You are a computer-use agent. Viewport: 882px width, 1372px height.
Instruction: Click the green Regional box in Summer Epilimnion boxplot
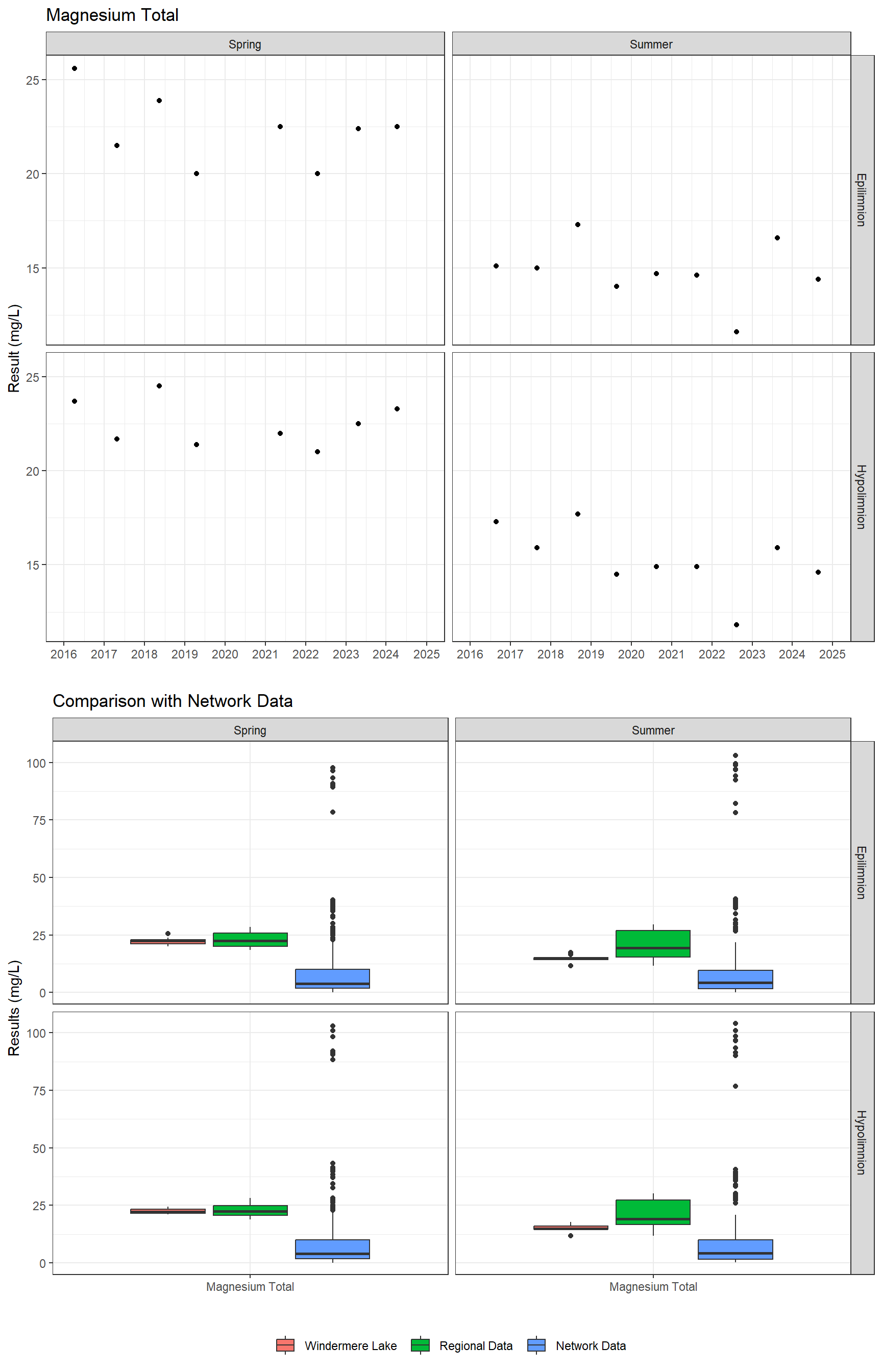[653, 944]
